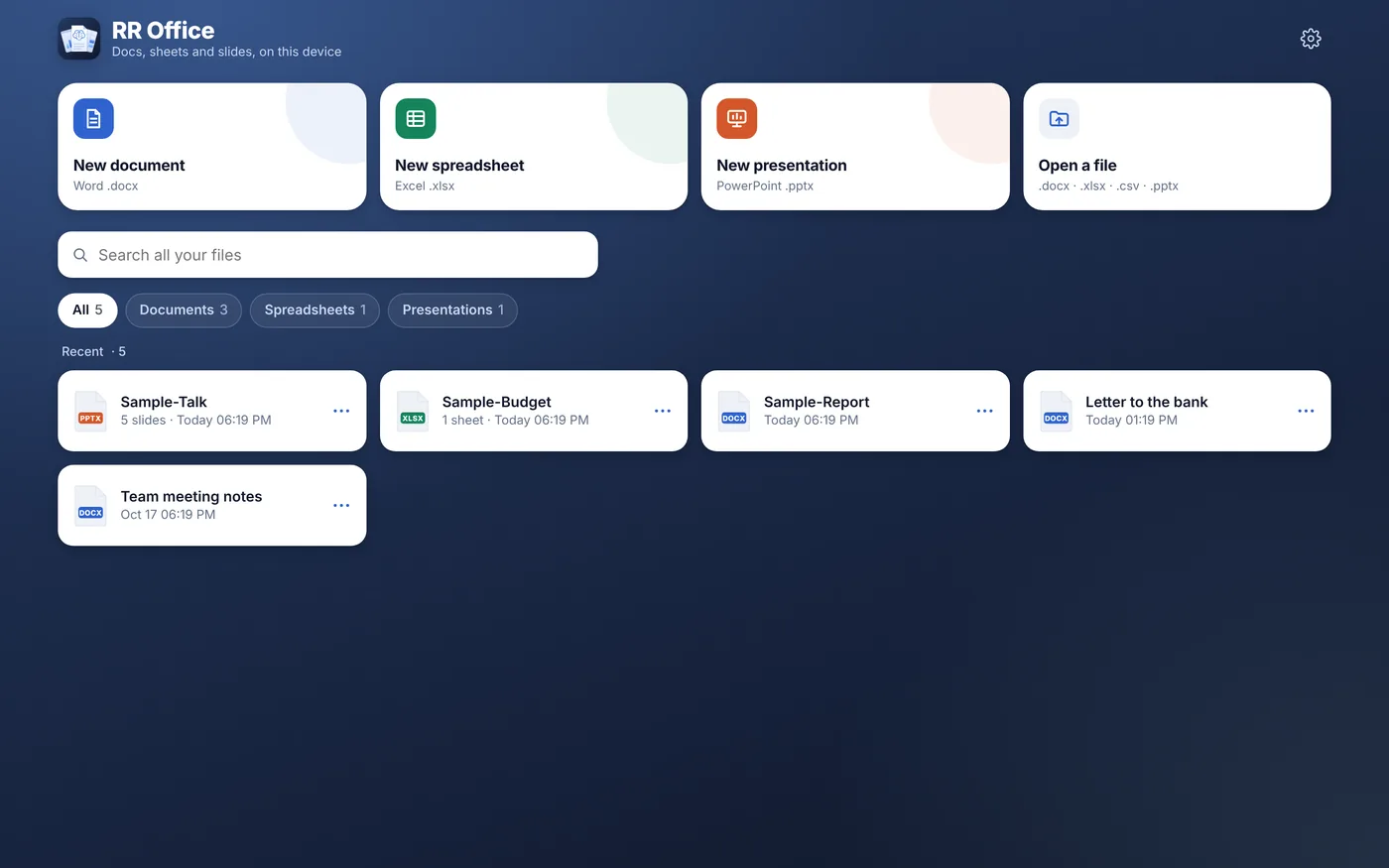1389x868 pixels.
Task: Create a New spreadsheet card
Action: (534, 147)
